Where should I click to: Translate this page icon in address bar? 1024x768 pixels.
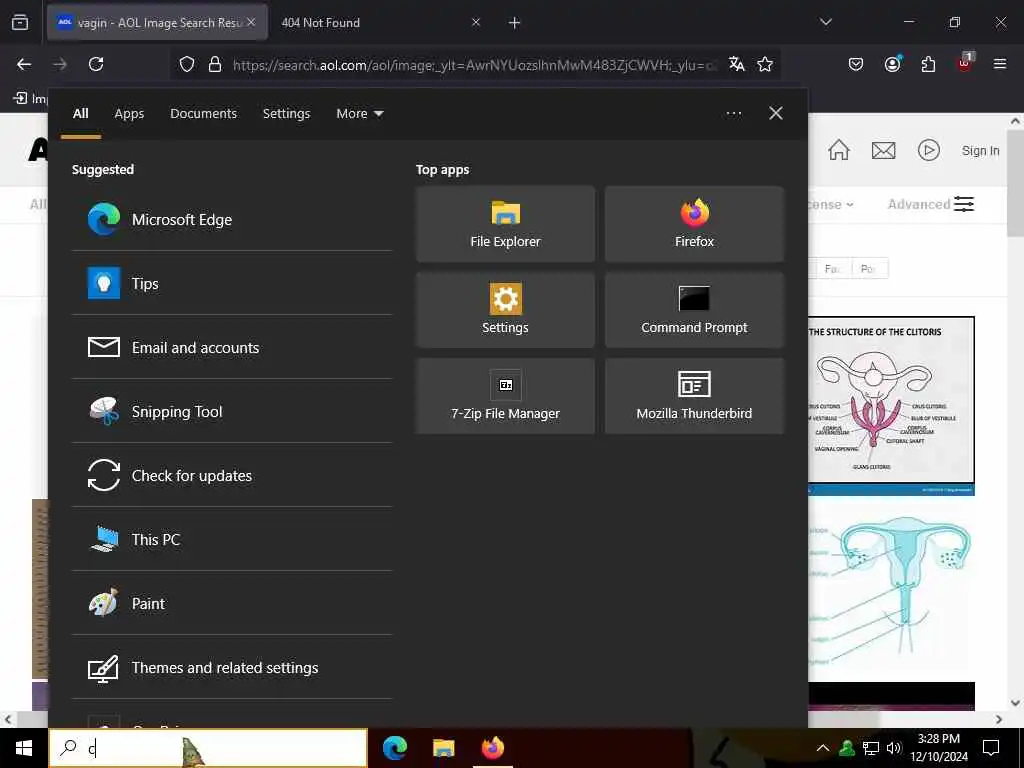click(x=737, y=64)
